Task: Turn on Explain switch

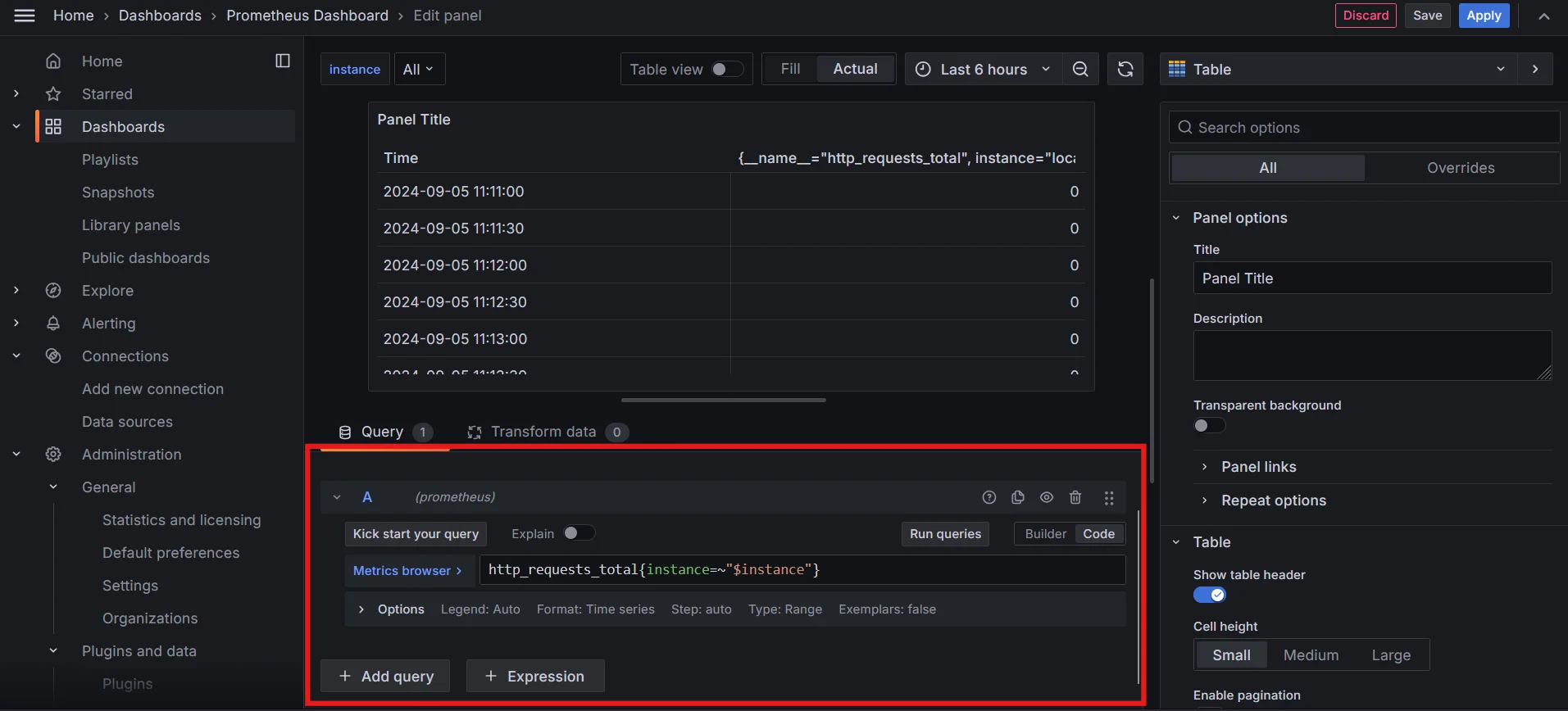Action: point(579,533)
